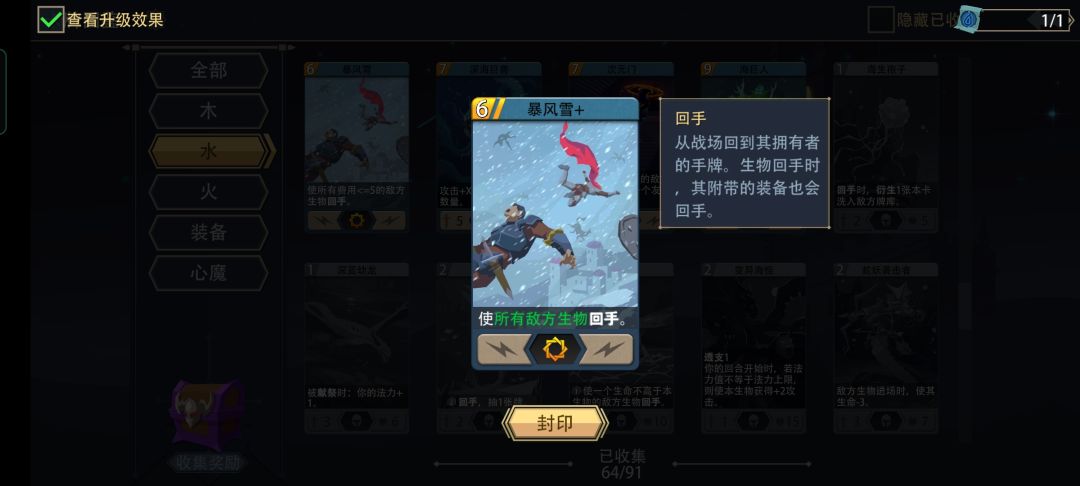Click the skull icon on bottom-right card
This screenshot has height=486, width=1080.
(x=886, y=421)
